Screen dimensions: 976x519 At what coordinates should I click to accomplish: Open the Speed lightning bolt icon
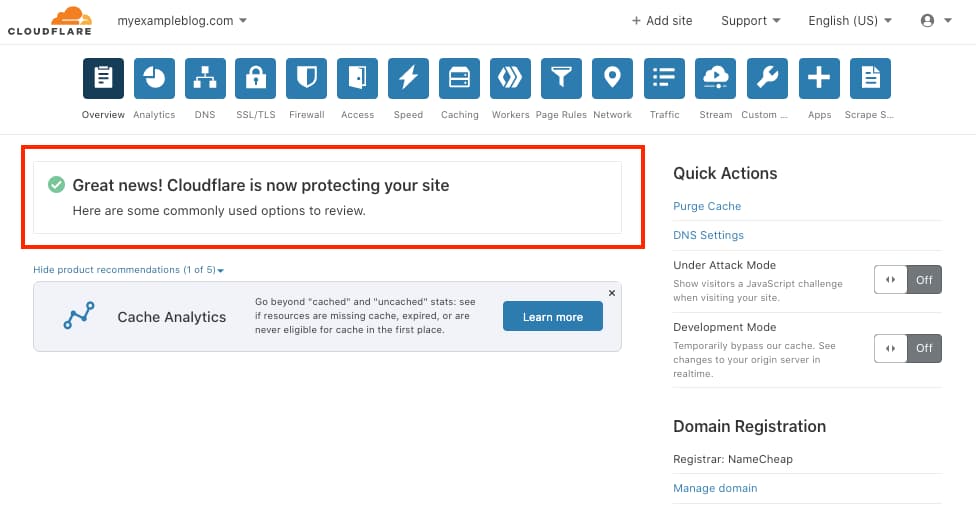(x=408, y=78)
